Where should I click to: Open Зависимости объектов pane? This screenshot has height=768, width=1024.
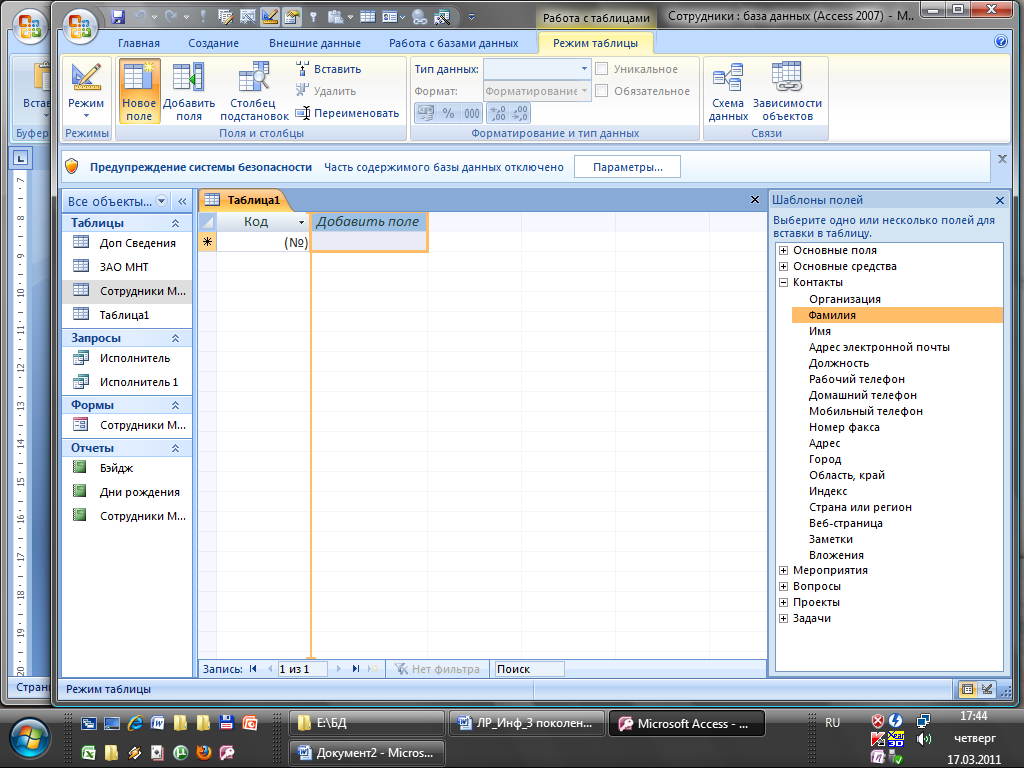coord(787,91)
